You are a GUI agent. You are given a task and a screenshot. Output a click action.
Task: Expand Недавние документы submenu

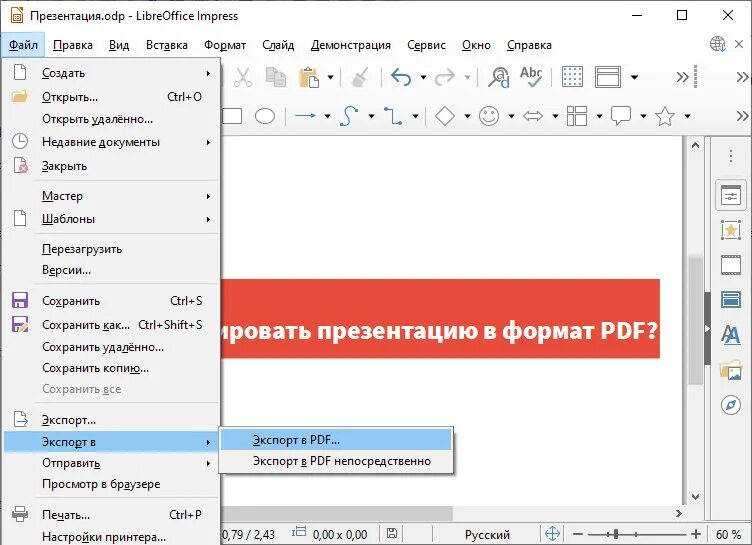tap(111, 142)
